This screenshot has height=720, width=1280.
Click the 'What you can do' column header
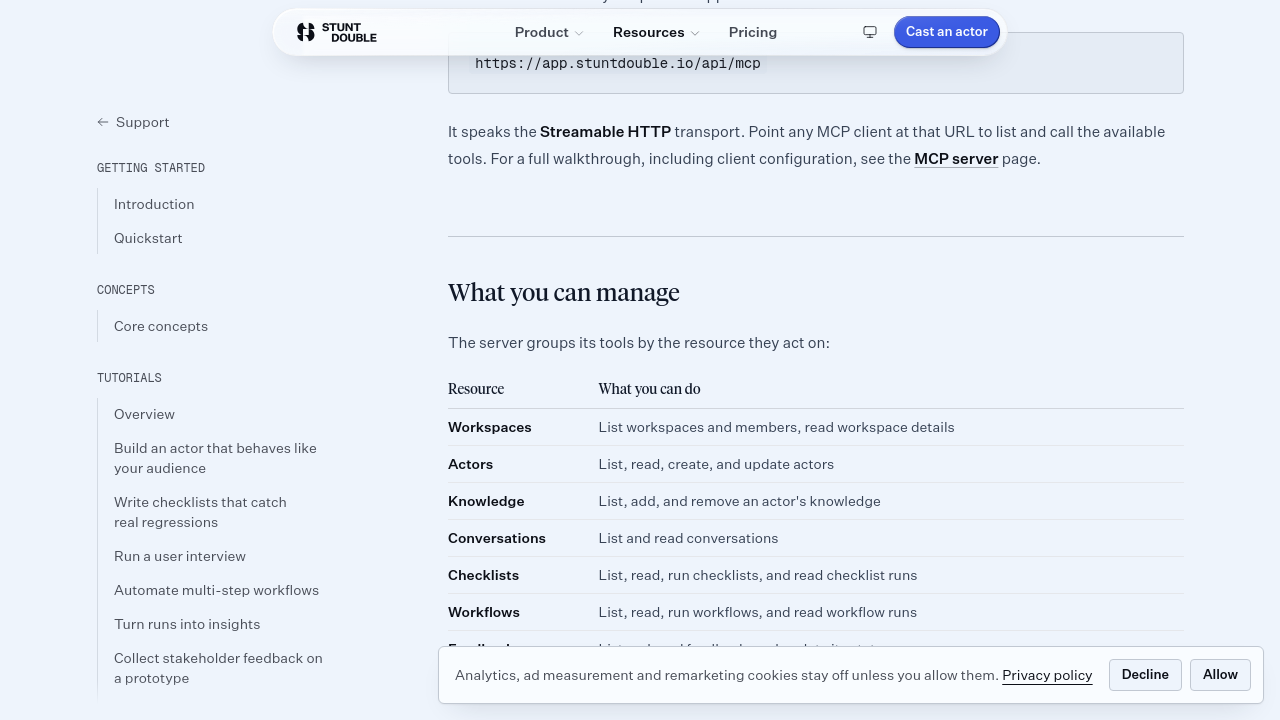649,389
